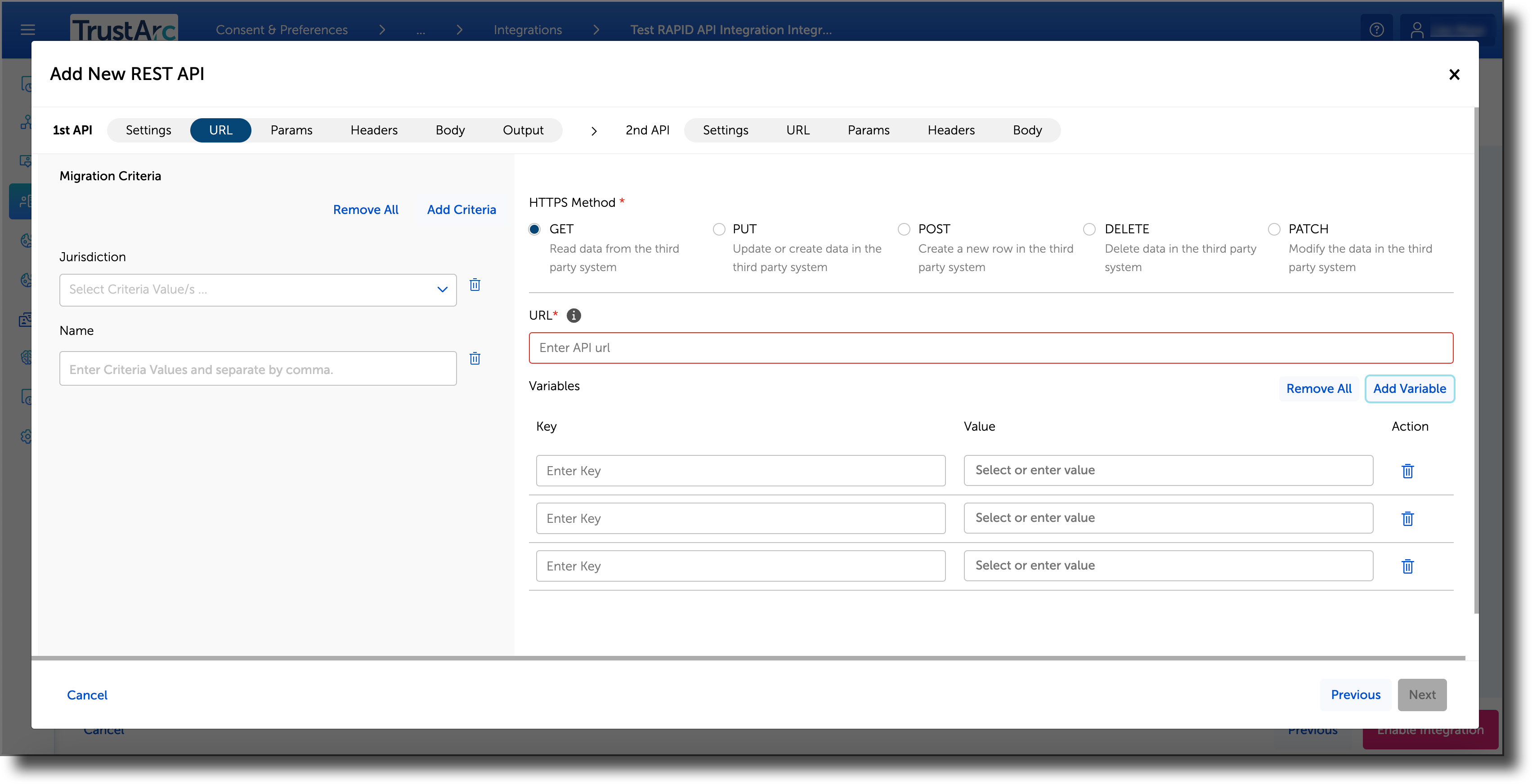The width and height of the screenshot is (1532, 784).
Task: Select the GET method radio button
Action: pos(534,229)
